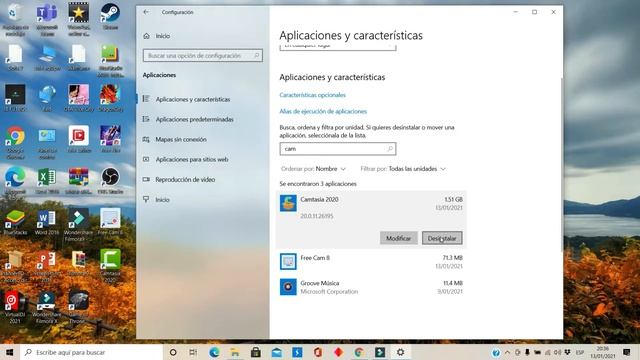Viewport: 640px width, 360px height.
Task: Click the Settings gear on the taskbar
Action: (400, 352)
